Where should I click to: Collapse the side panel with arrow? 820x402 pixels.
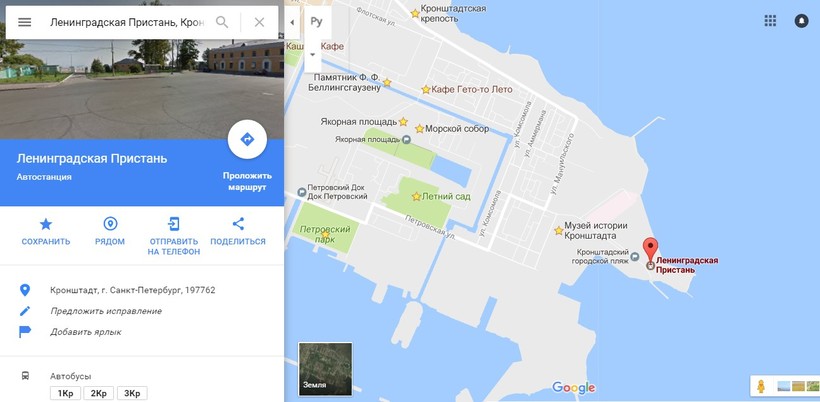tap(292, 22)
